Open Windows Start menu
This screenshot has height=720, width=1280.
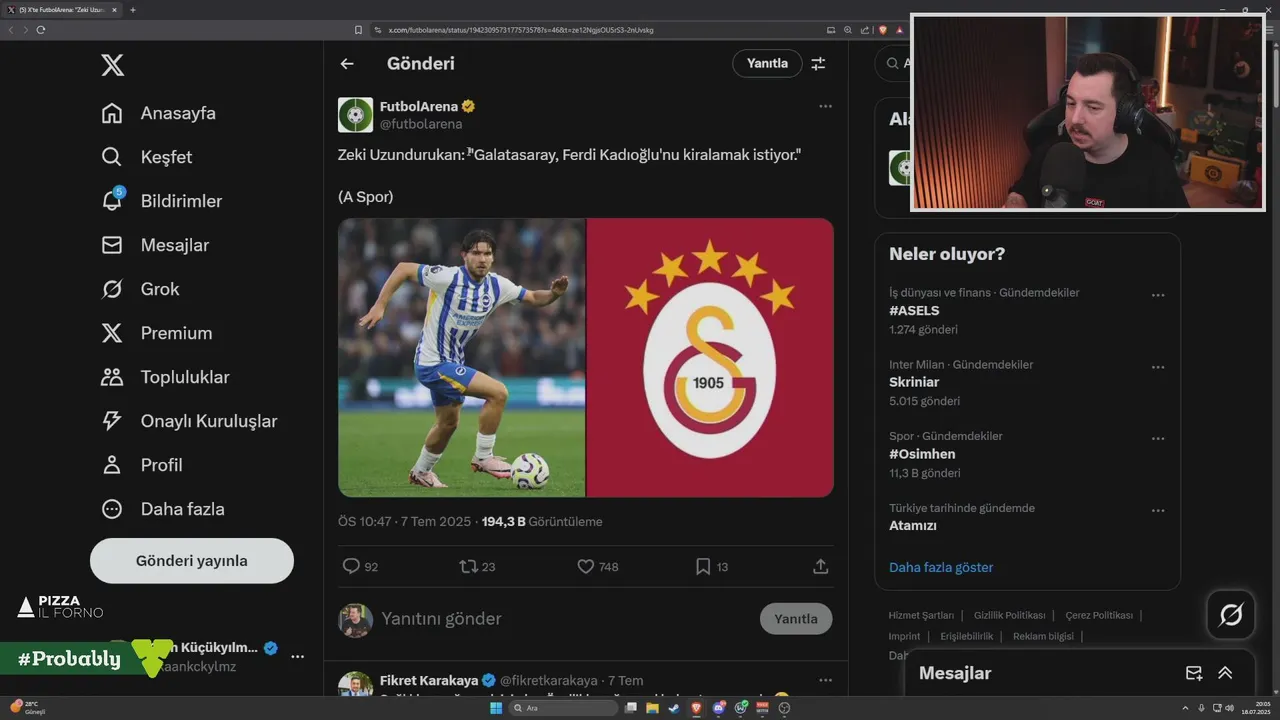pos(496,708)
